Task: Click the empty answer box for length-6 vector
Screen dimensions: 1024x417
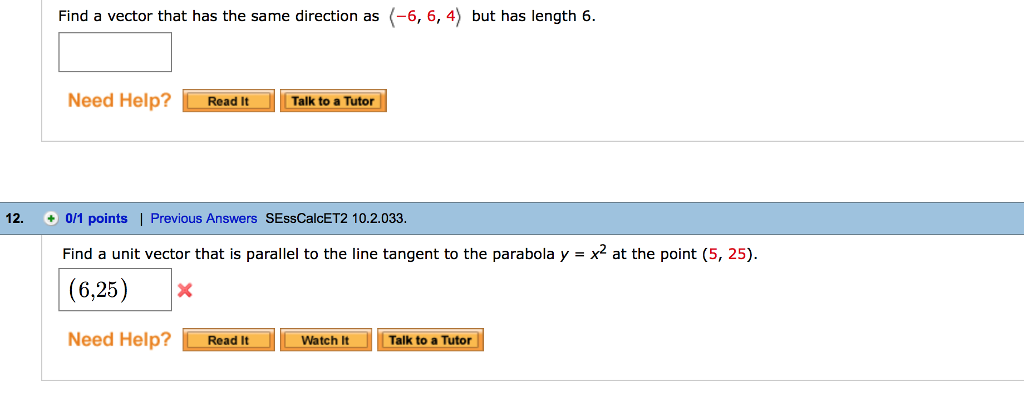Action: pyautogui.click(x=115, y=52)
